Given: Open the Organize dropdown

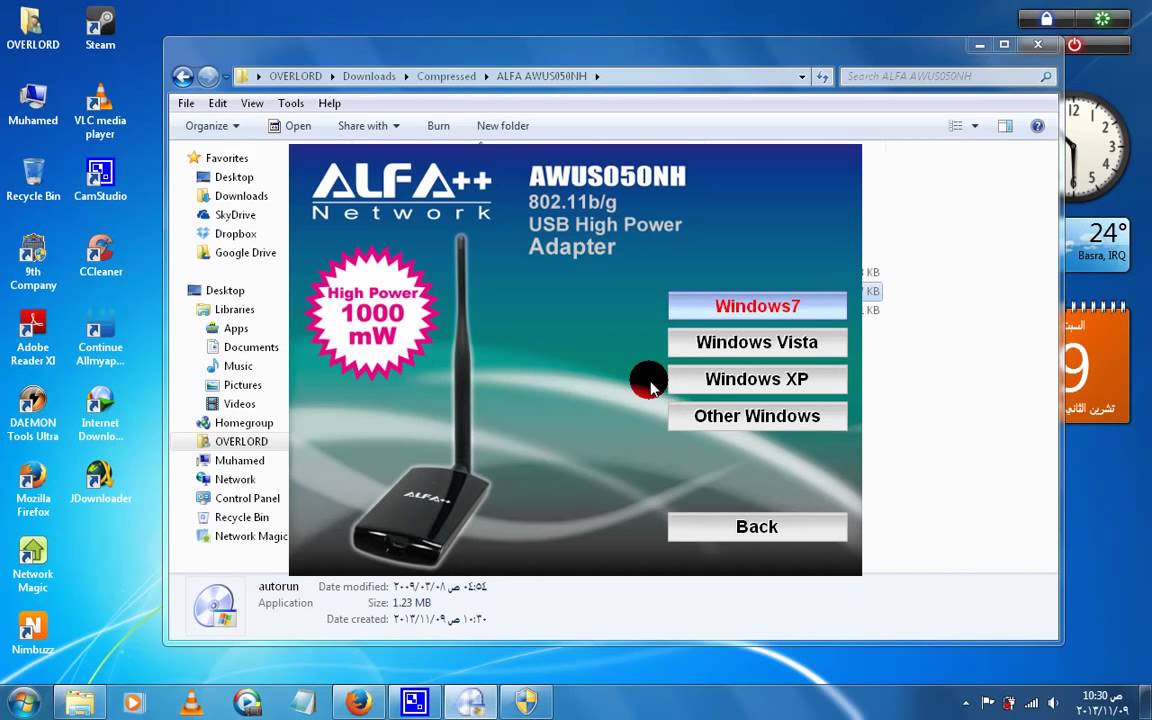Looking at the screenshot, I should 212,126.
